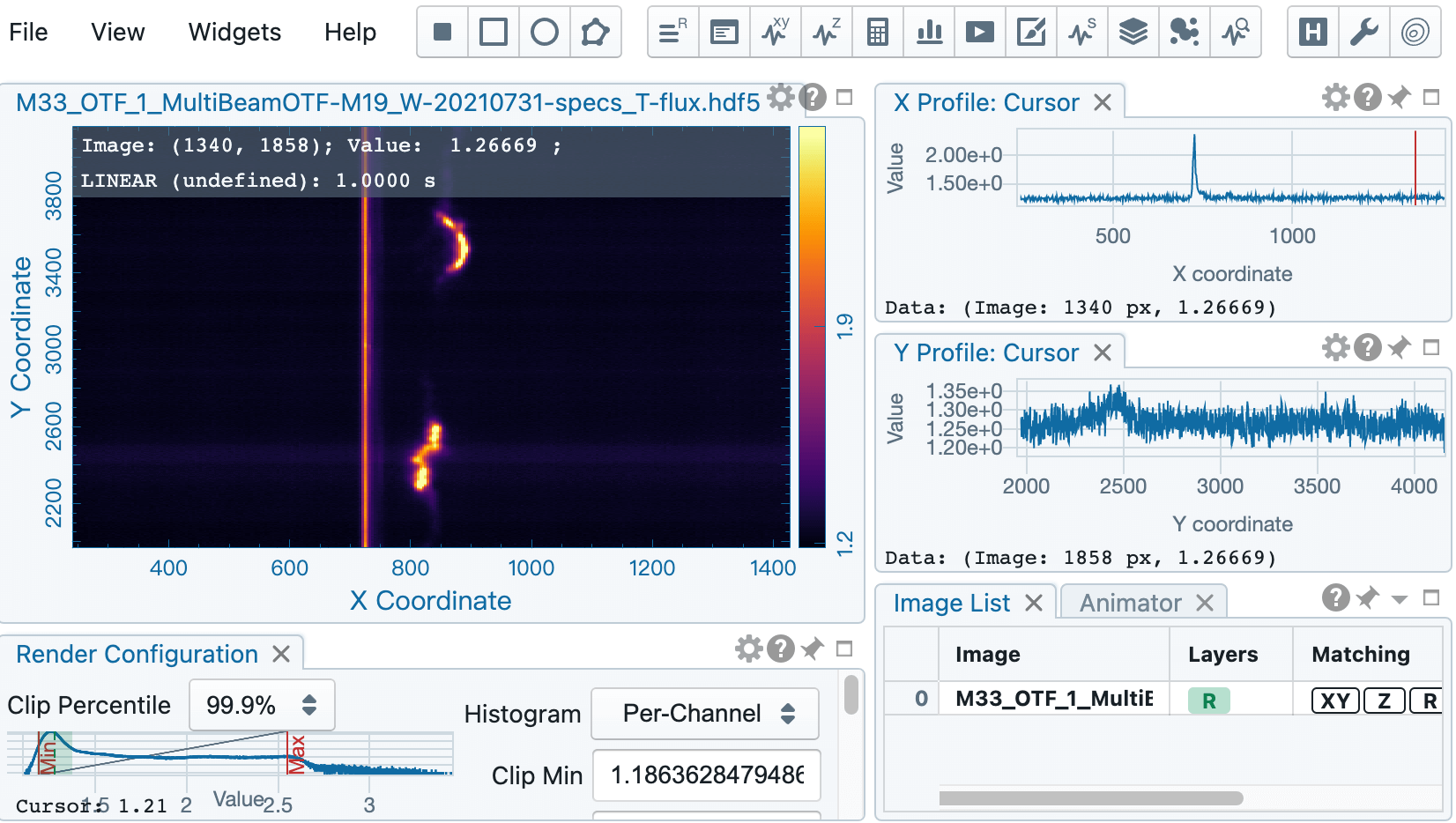Open the Clip Percentile 99.9% dropdown
Image resolution: width=1456 pixels, height=823 pixels.
tap(262, 705)
